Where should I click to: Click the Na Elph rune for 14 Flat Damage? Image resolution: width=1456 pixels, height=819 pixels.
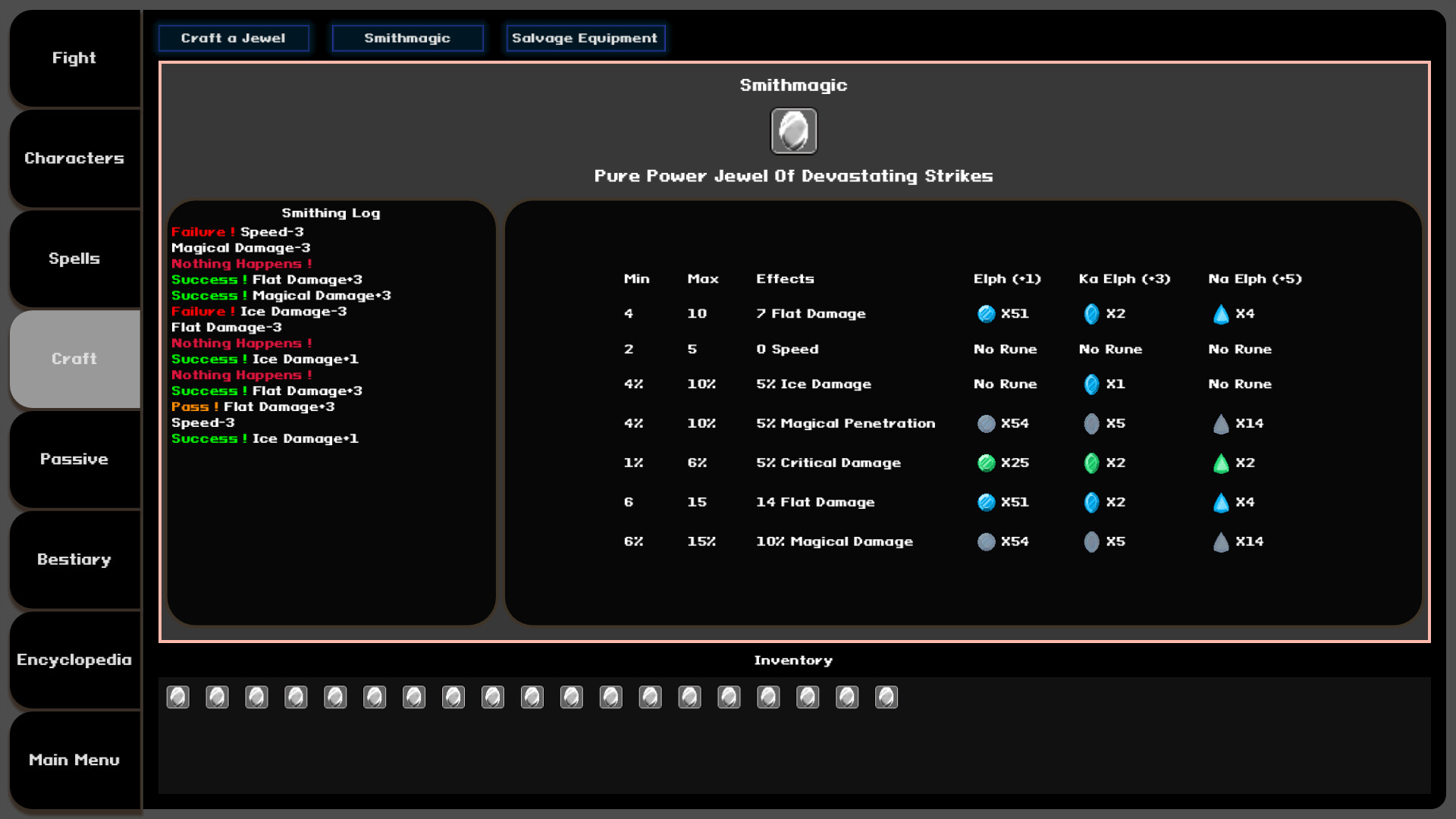pos(1220,502)
